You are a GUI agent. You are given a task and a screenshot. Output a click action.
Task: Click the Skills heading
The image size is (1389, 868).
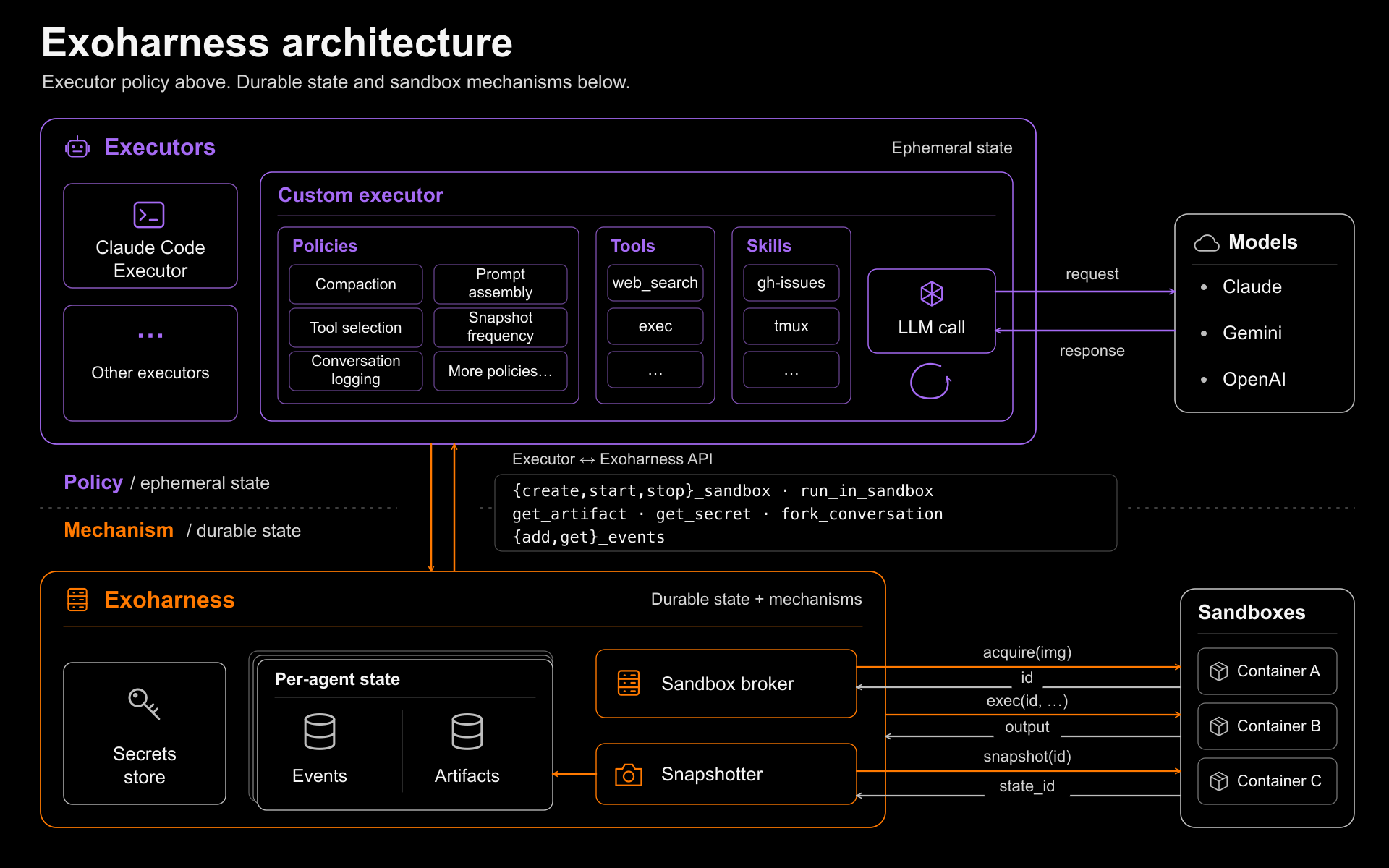[x=769, y=246]
